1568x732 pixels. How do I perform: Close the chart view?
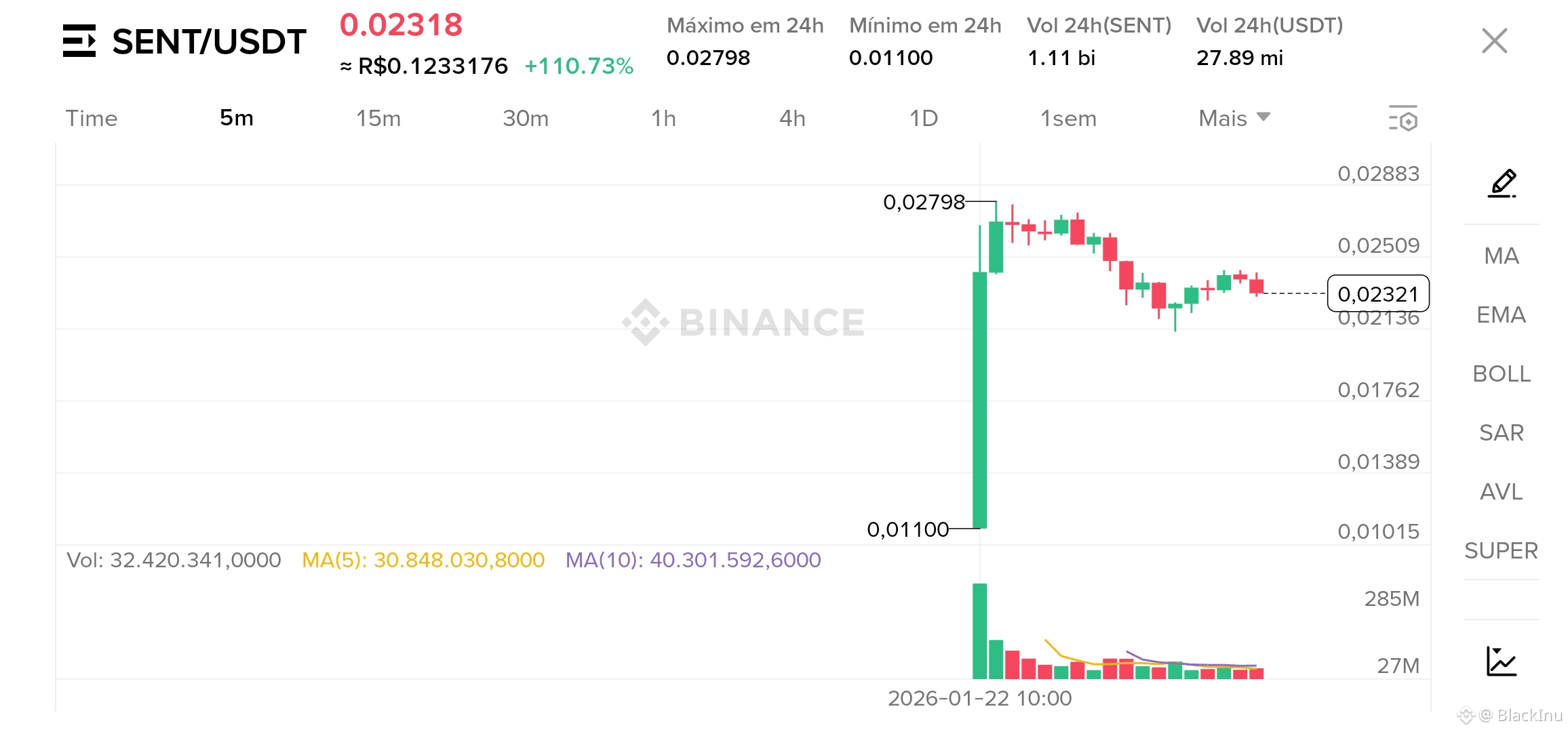1494,41
